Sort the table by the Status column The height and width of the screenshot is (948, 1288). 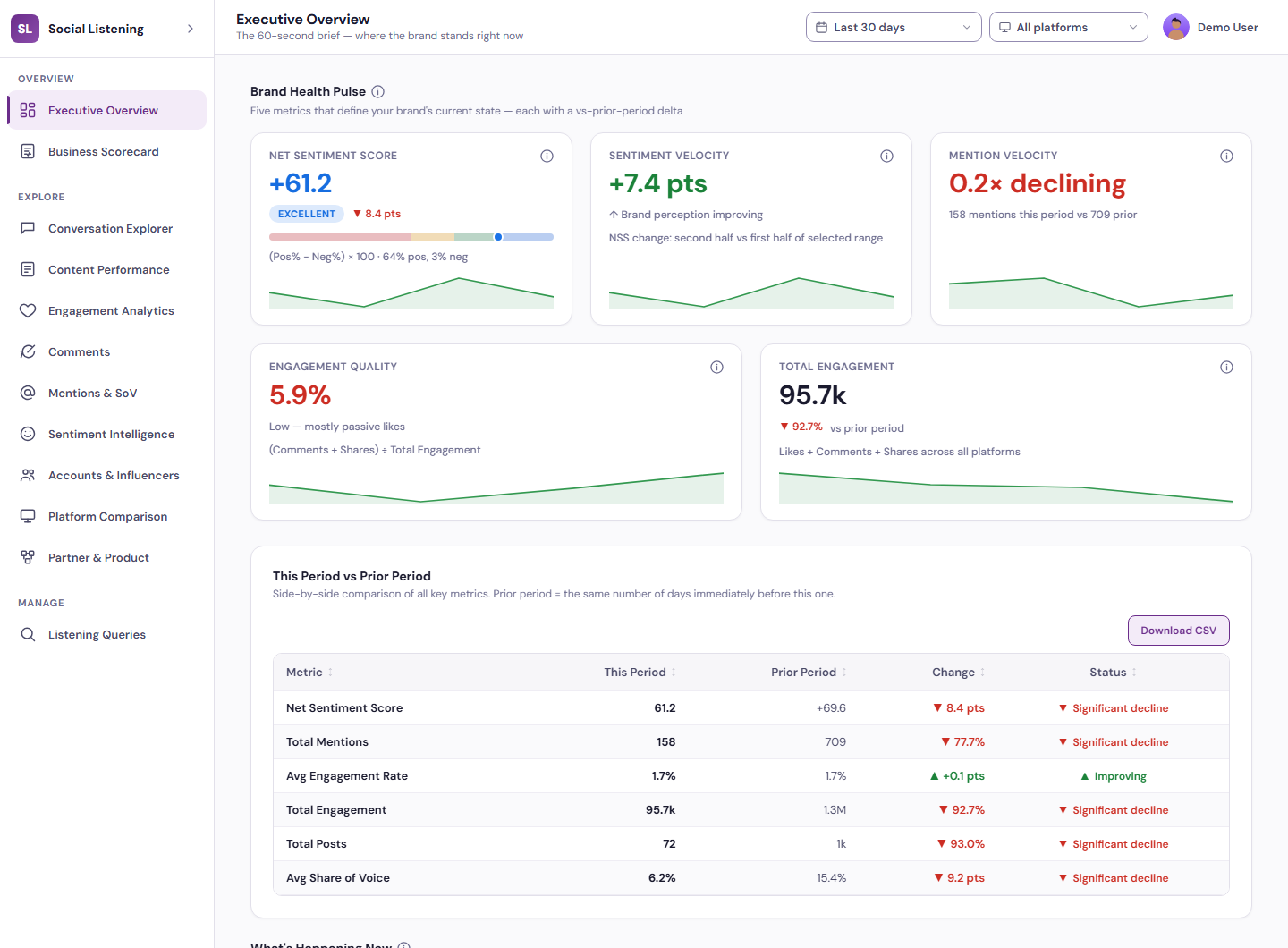tap(1113, 673)
